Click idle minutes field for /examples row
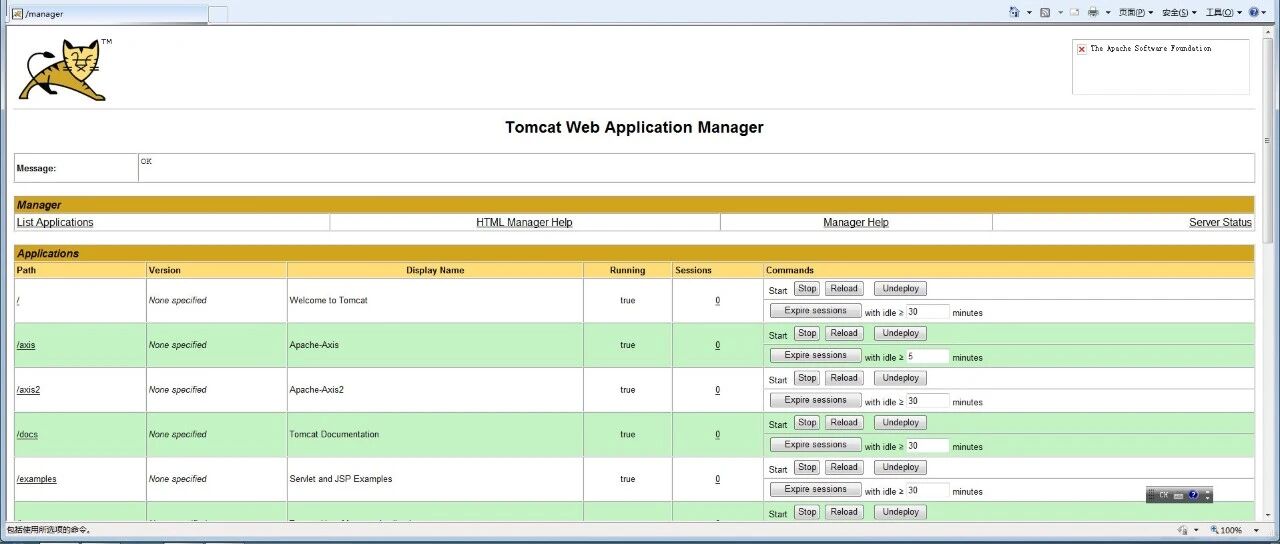The height and width of the screenshot is (544, 1280). click(927, 490)
